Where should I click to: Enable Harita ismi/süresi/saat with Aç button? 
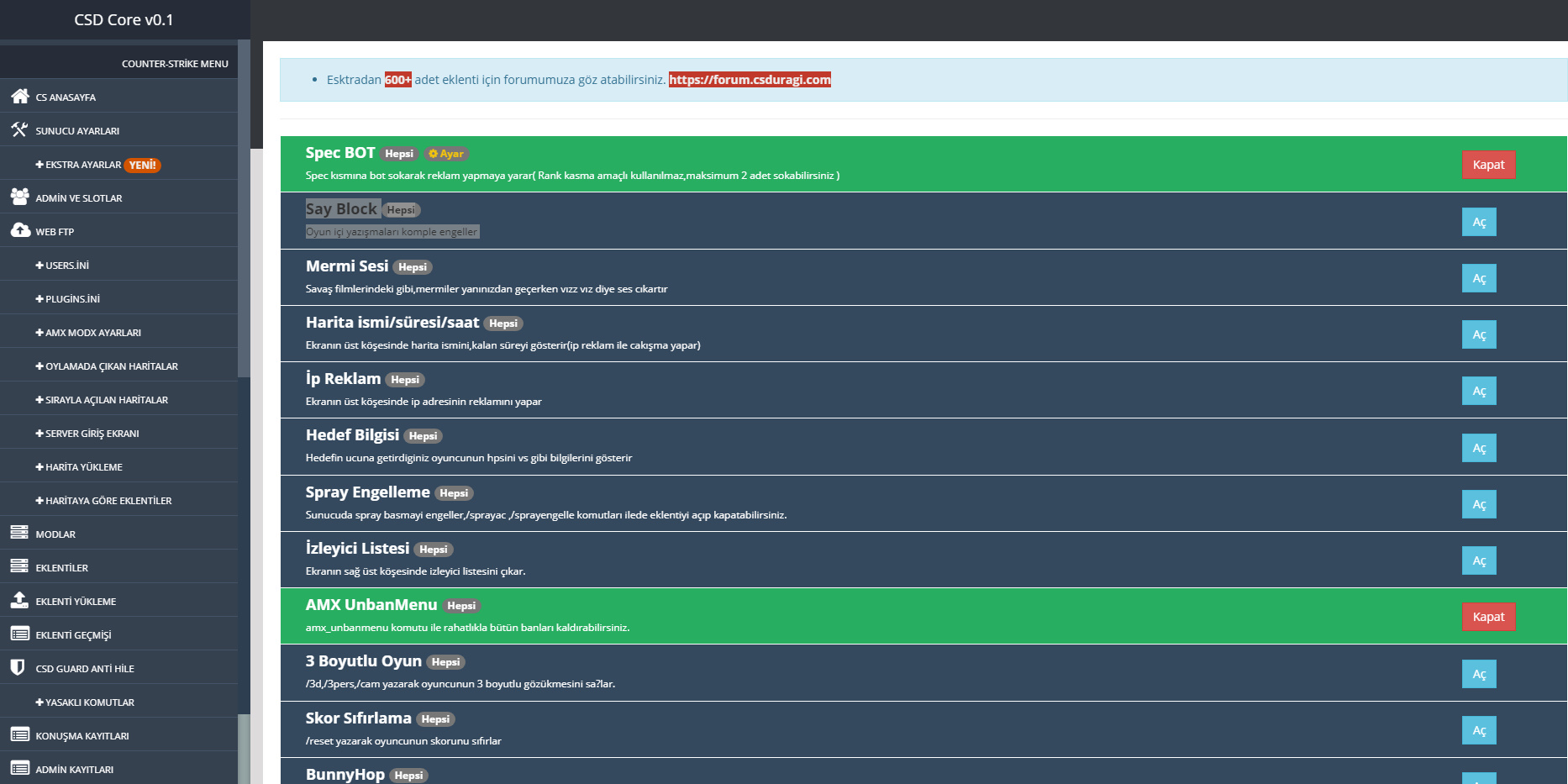point(1479,334)
